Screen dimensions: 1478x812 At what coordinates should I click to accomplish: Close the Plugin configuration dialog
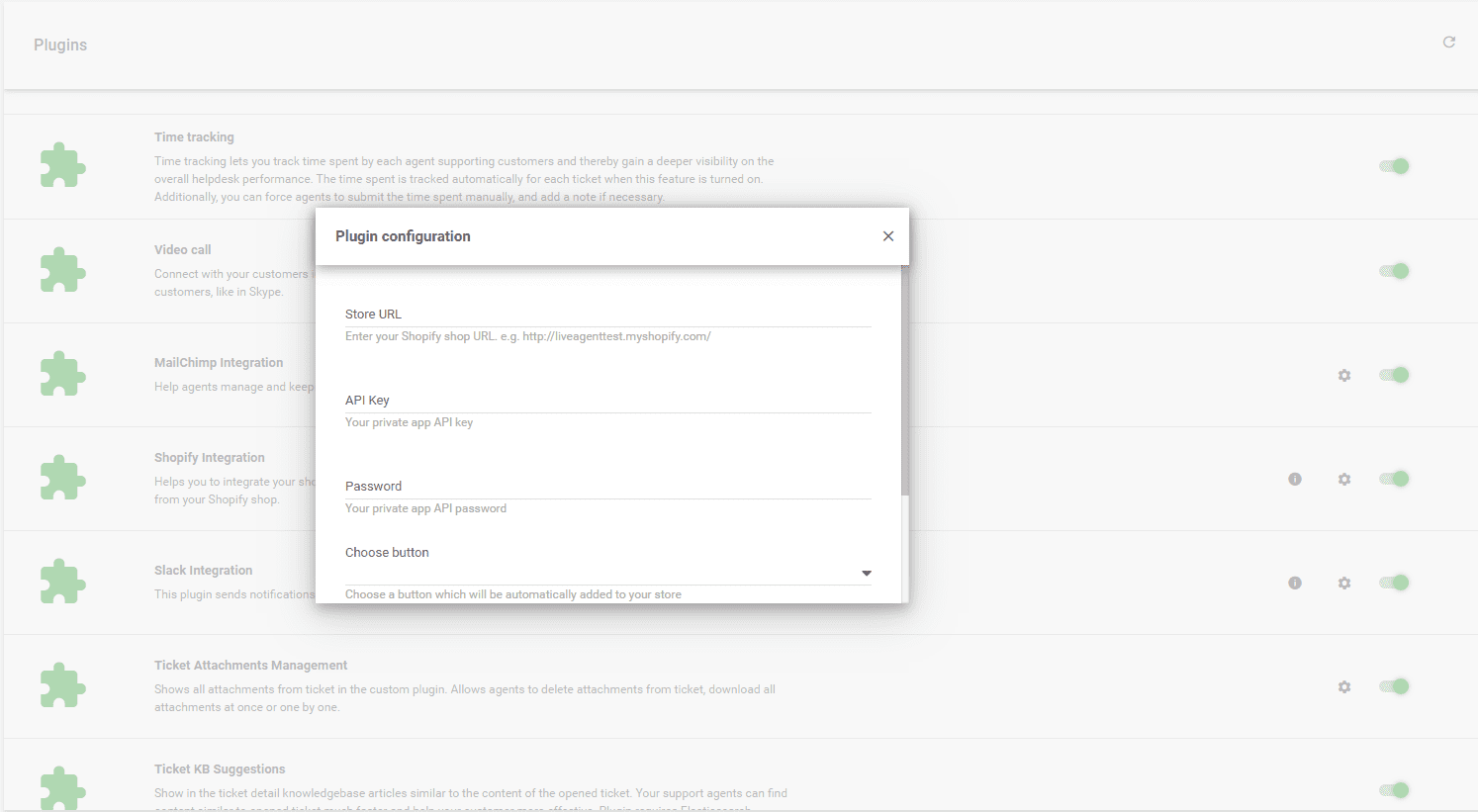(x=887, y=235)
